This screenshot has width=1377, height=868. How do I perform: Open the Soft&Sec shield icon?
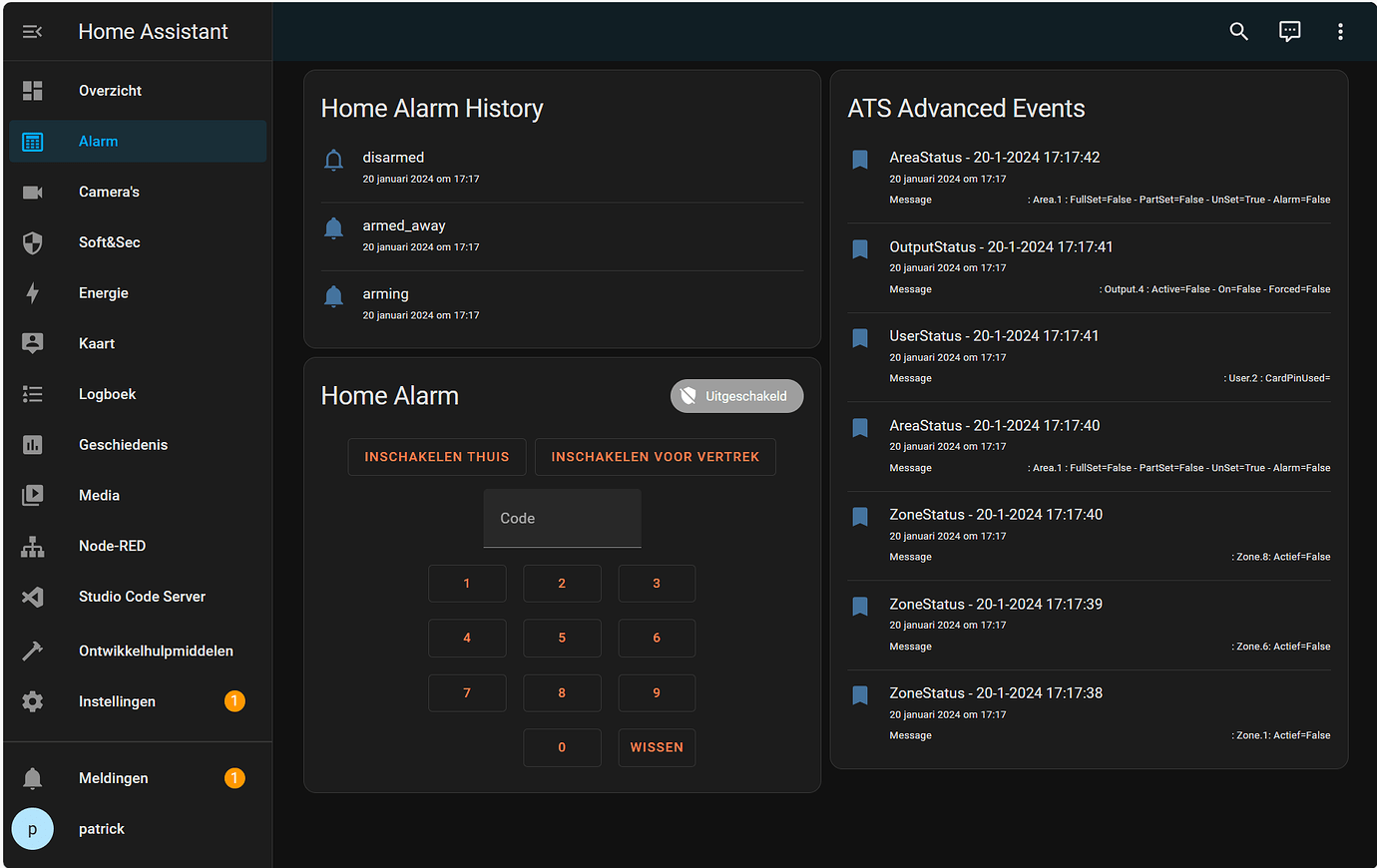point(33,241)
